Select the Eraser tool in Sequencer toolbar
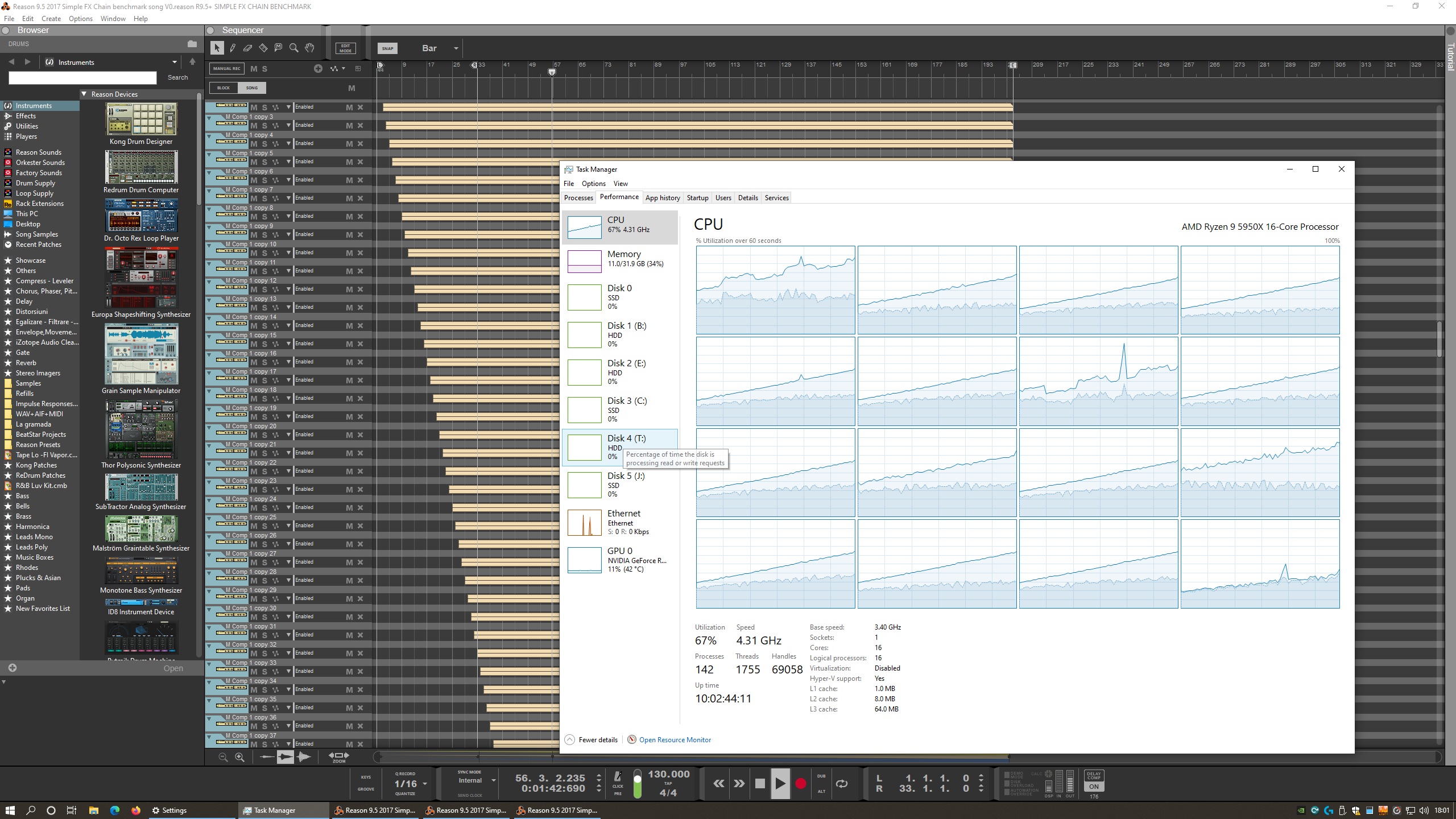Image resolution: width=1456 pixels, height=819 pixels. point(247,48)
